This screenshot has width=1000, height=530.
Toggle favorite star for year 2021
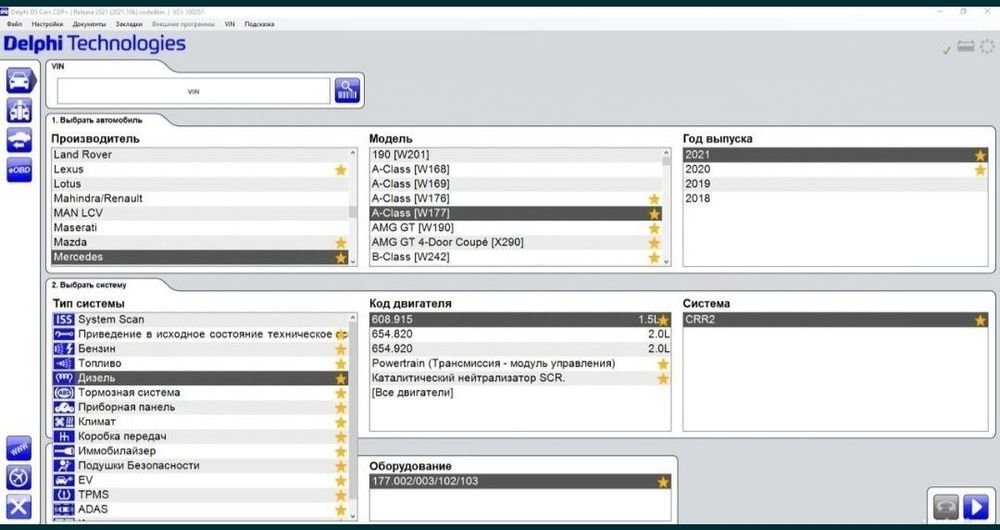pyautogui.click(x=980, y=155)
